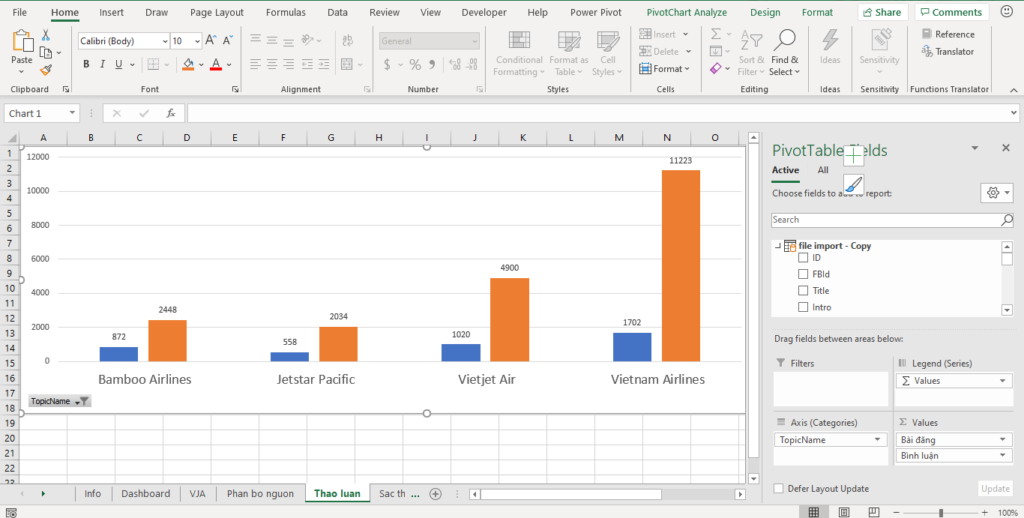Click the Borders icon
The width and height of the screenshot is (1024, 518).
[x=153, y=64]
